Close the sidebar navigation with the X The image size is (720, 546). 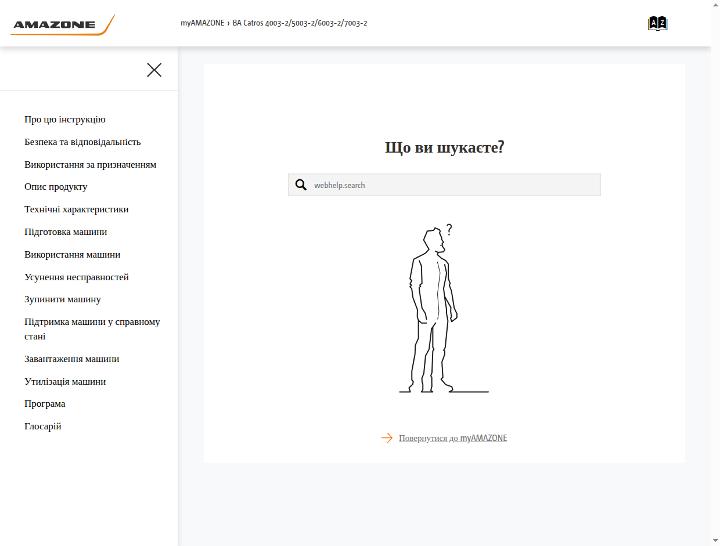[154, 70]
